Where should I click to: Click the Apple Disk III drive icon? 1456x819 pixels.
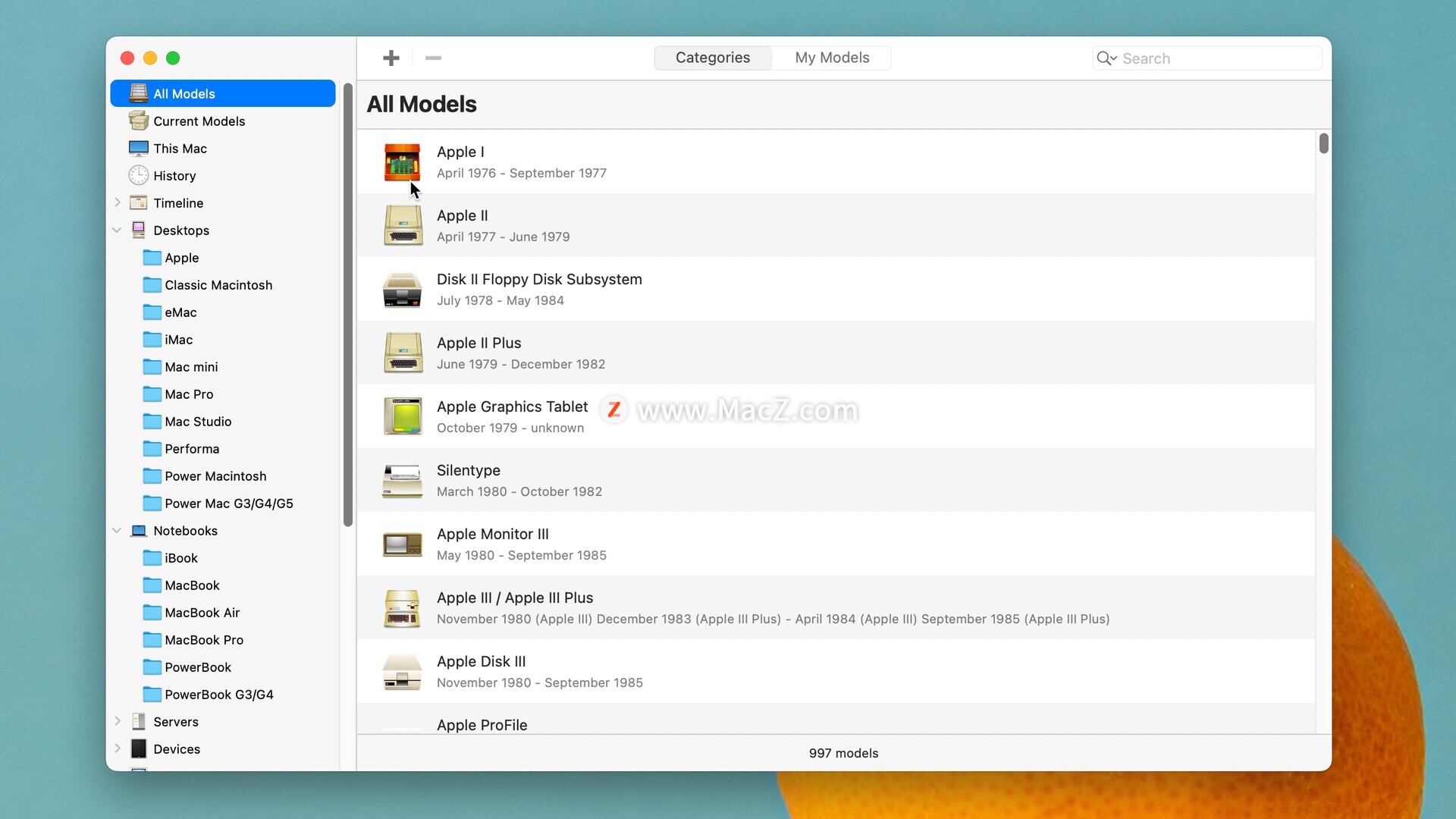click(x=402, y=672)
